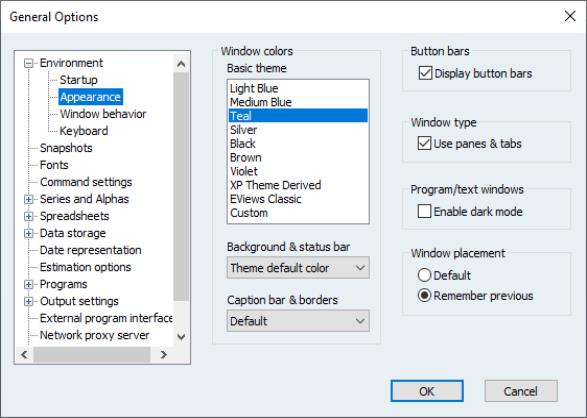This screenshot has width=587, height=418.
Task: Click the tree's scroll down arrow
Action: pos(181,337)
